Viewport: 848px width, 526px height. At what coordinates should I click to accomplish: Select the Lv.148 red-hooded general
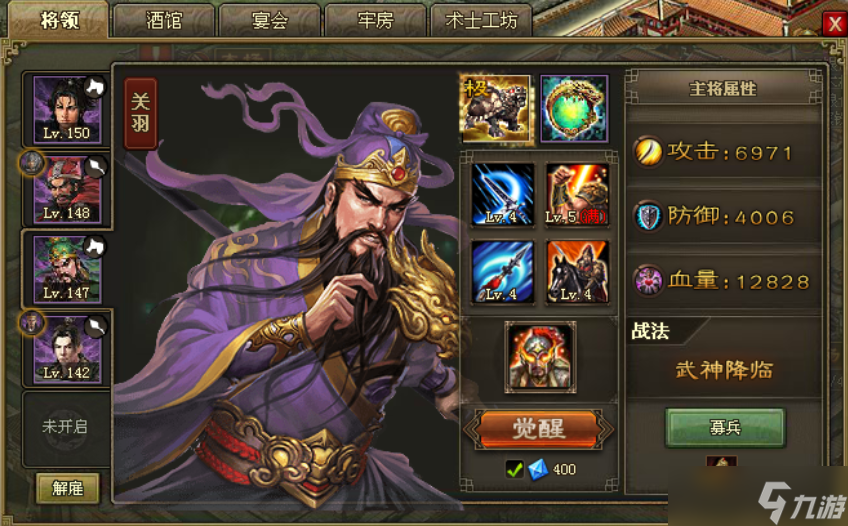pyautogui.click(x=67, y=190)
